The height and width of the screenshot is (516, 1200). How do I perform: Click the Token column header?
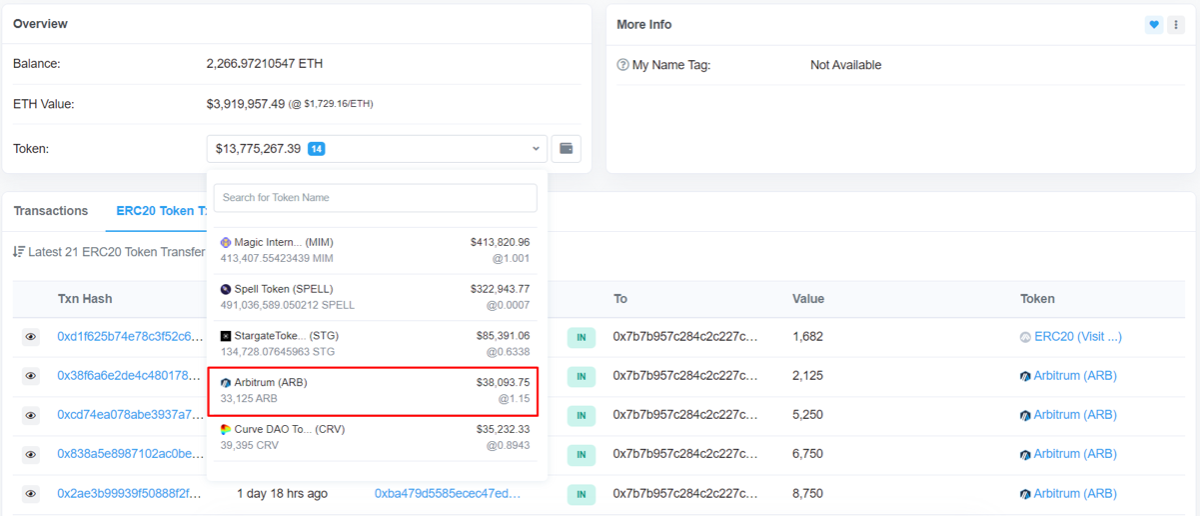(x=1037, y=299)
